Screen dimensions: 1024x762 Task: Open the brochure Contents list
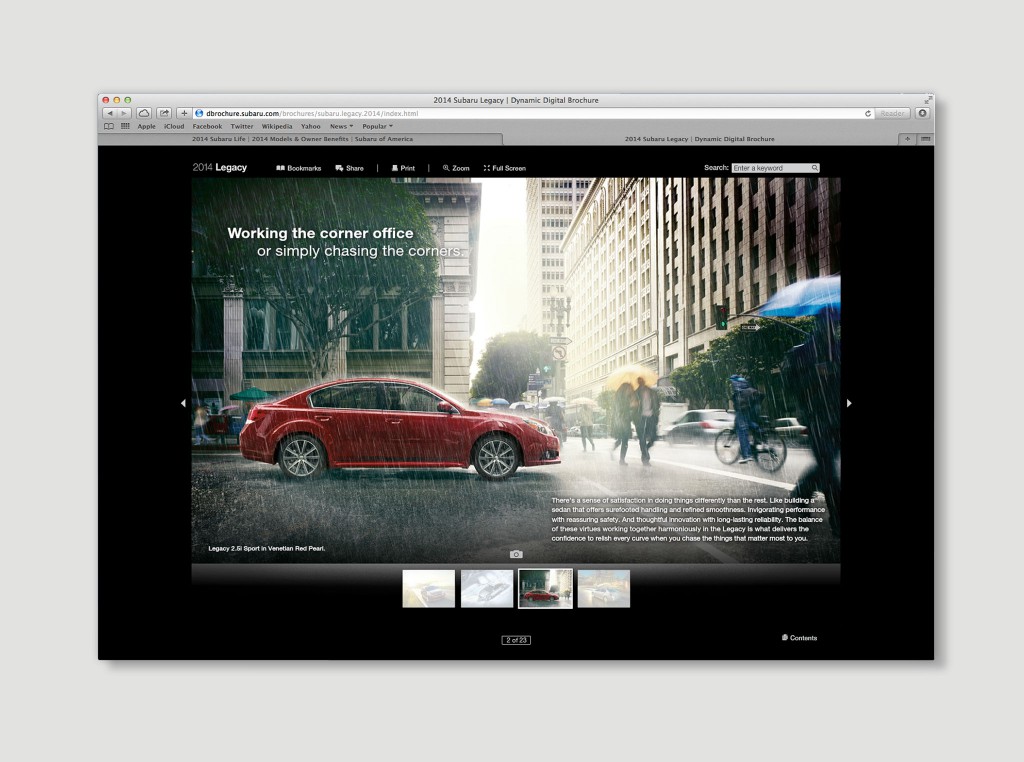[799, 638]
